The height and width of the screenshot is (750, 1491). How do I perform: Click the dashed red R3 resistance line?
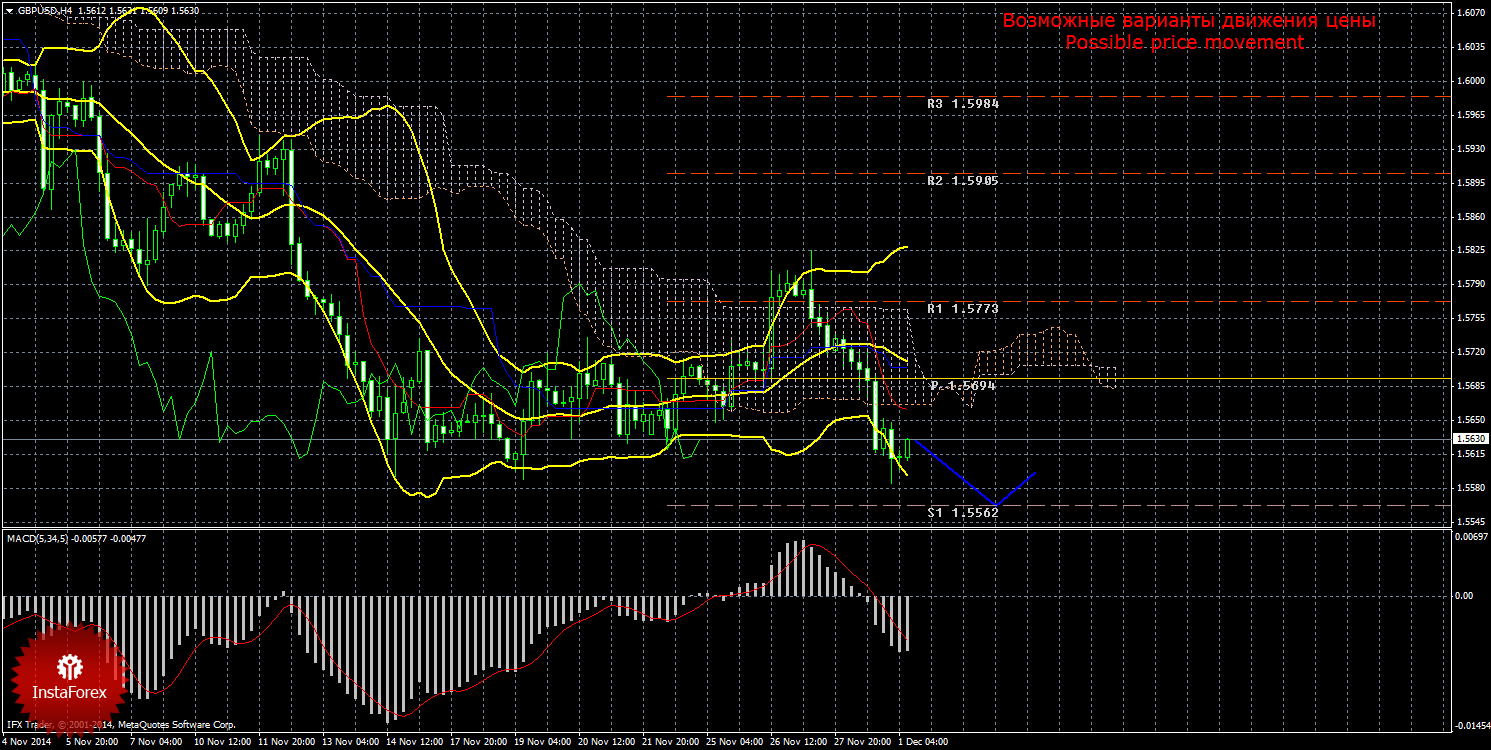800,97
